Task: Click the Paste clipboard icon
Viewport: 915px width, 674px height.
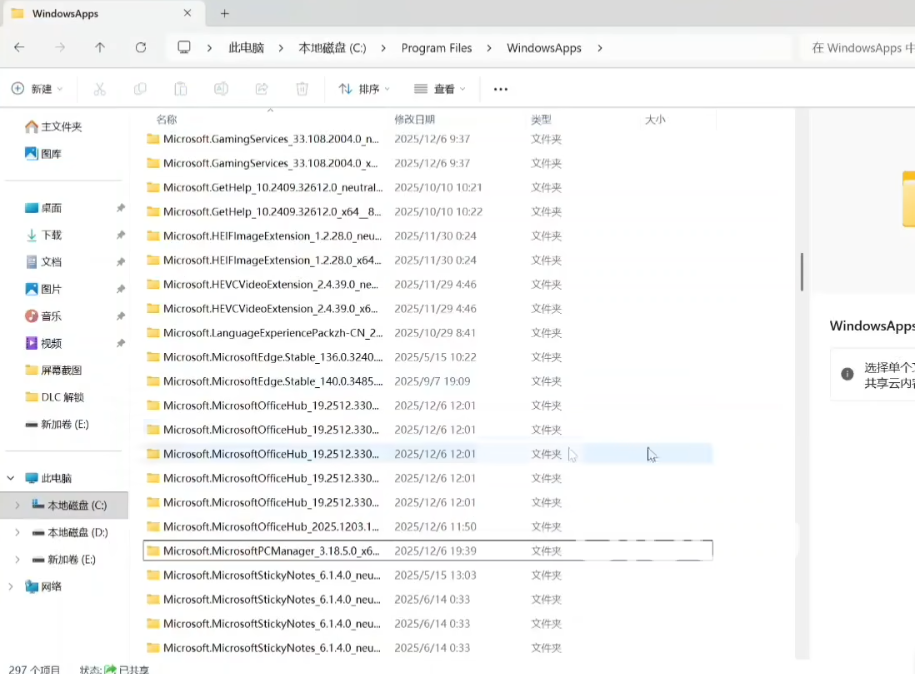Action: point(181,89)
